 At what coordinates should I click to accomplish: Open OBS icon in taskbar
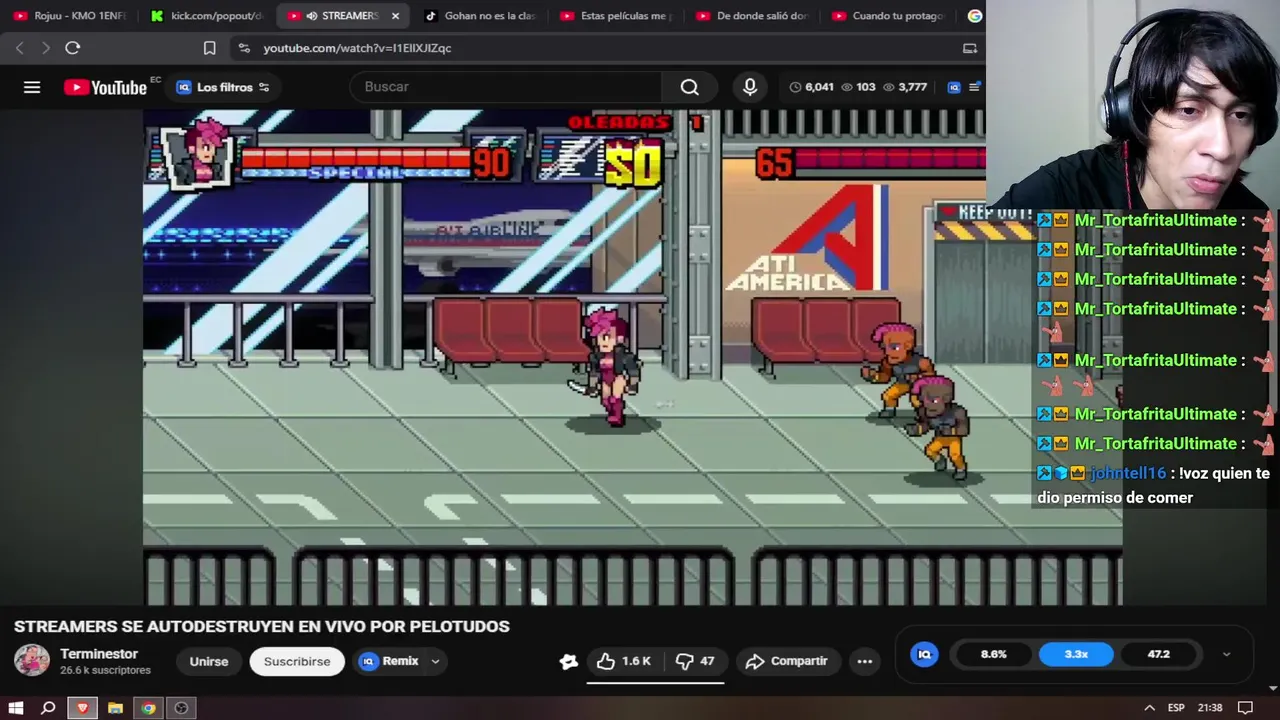click(181, 708)
